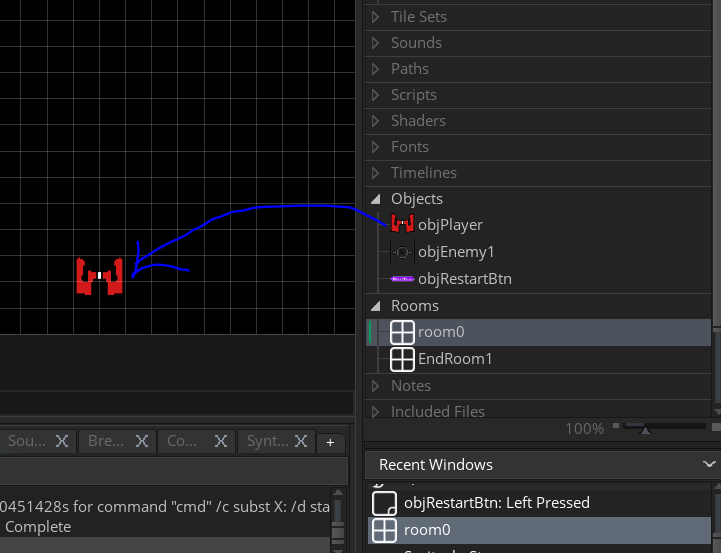Viewport: 721px width, 553px height.
Task: Click the room0 grid icon in Rooms
Action: (402, 332)
